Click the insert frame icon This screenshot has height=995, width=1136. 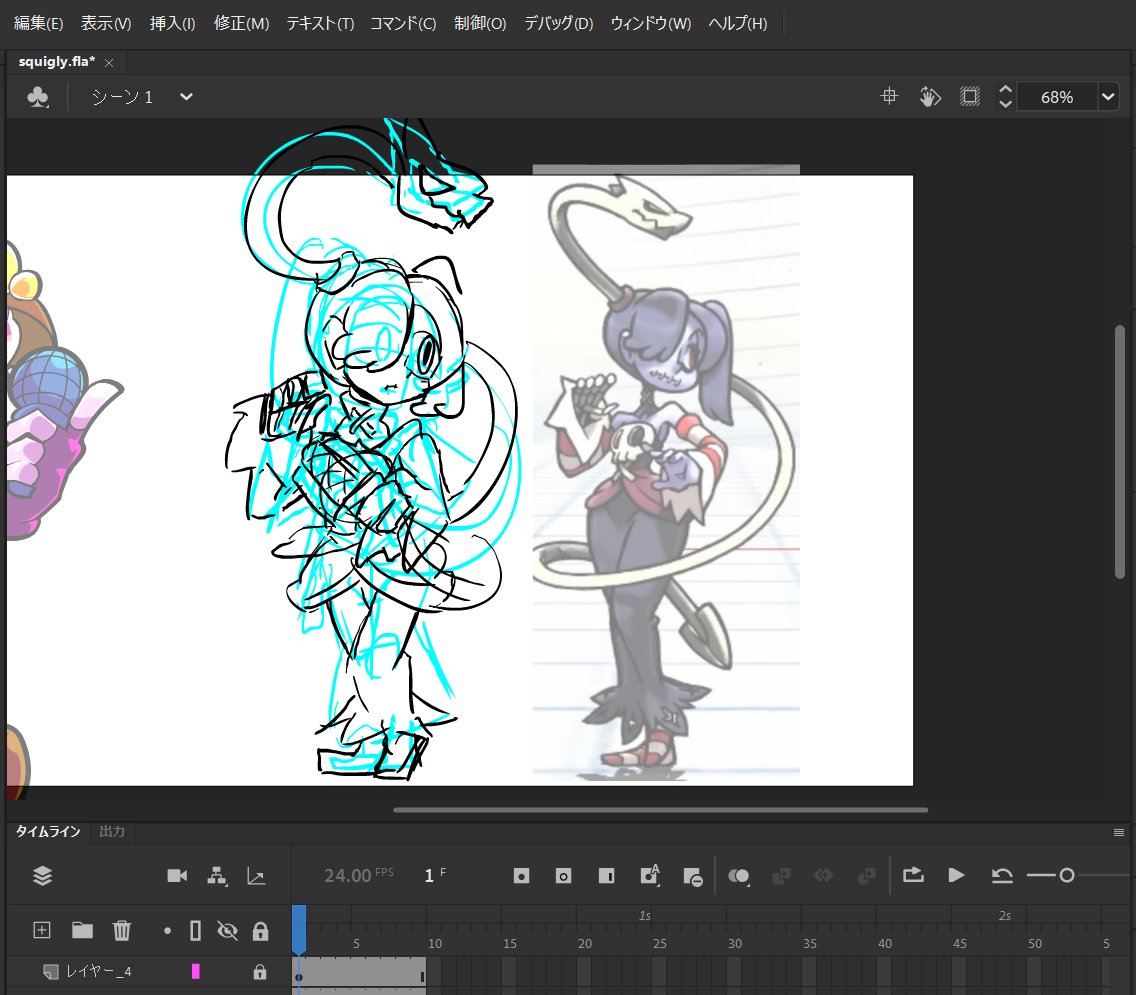point(606,876)
